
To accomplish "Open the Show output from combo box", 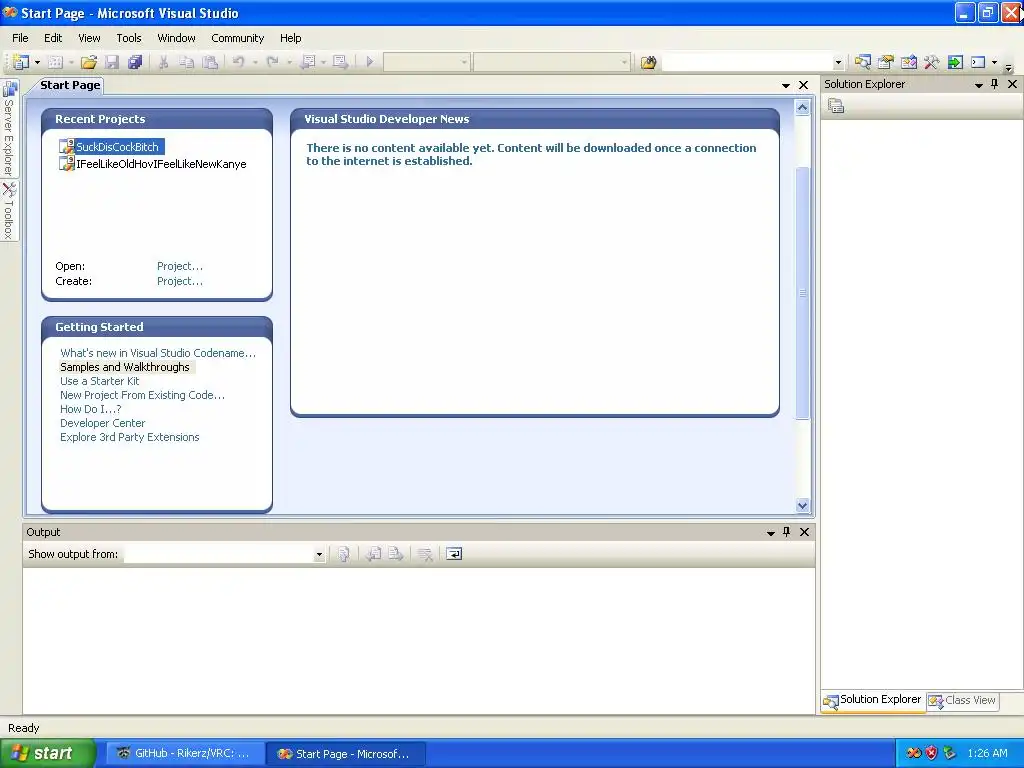I will pos(224,554).
